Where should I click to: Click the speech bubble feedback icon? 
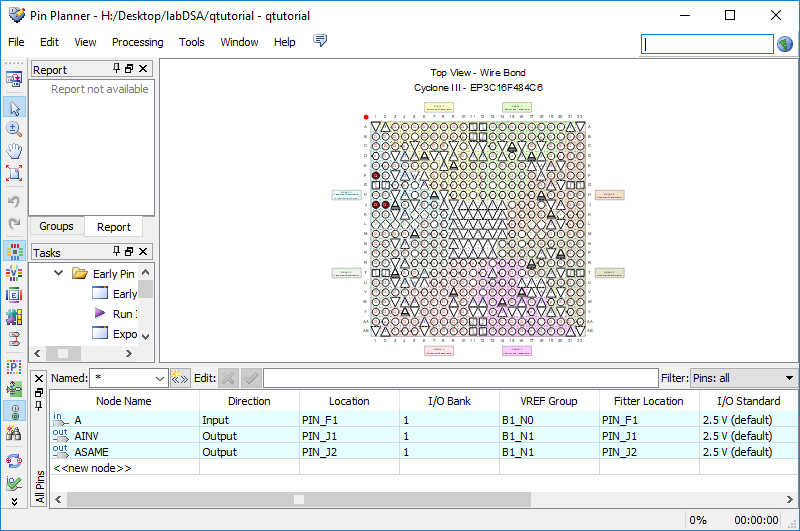(x=320, y=41)
